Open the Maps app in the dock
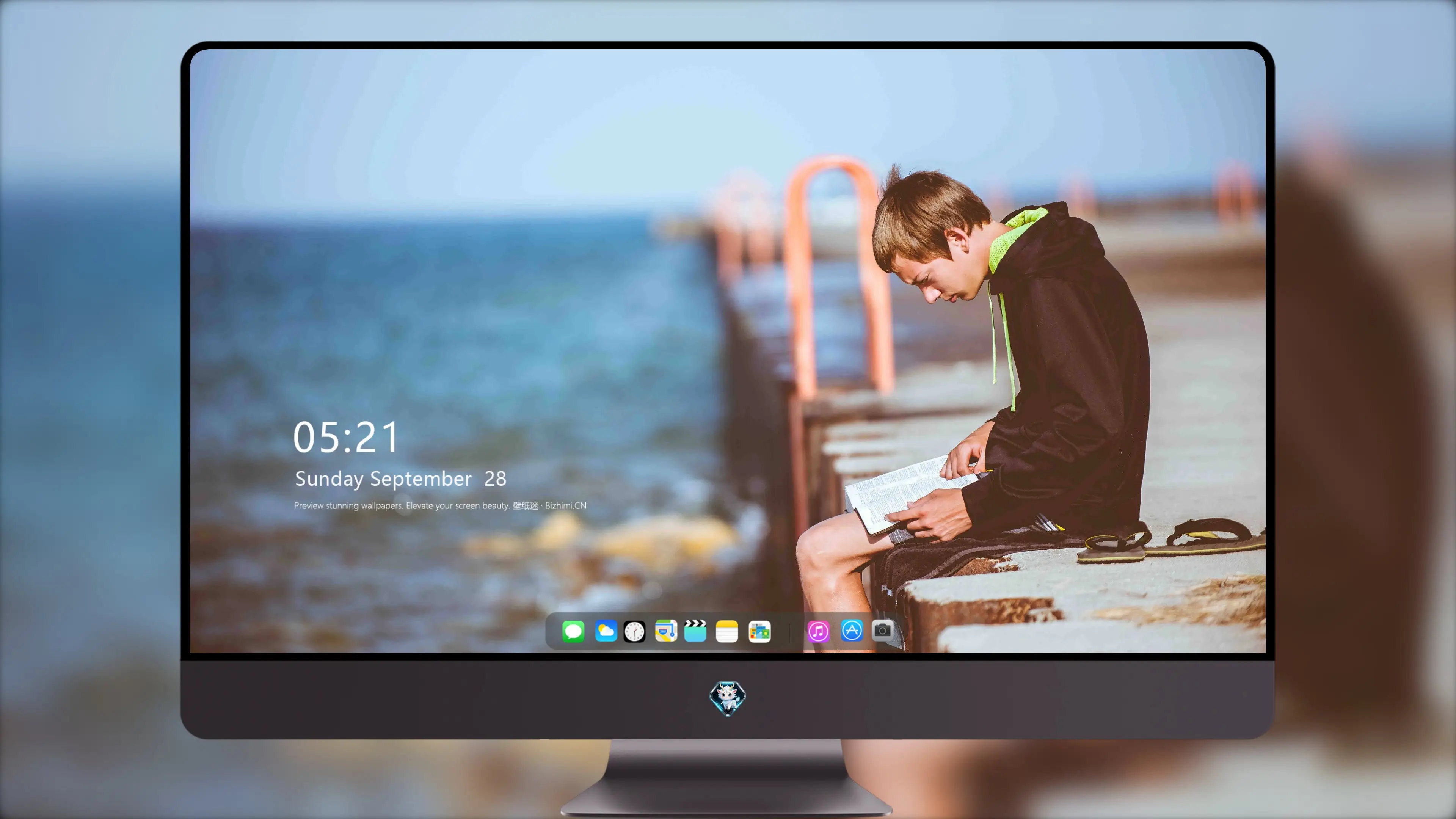Screen dimensions: 1456x819 pyautogui.click(x=666, y=631)
